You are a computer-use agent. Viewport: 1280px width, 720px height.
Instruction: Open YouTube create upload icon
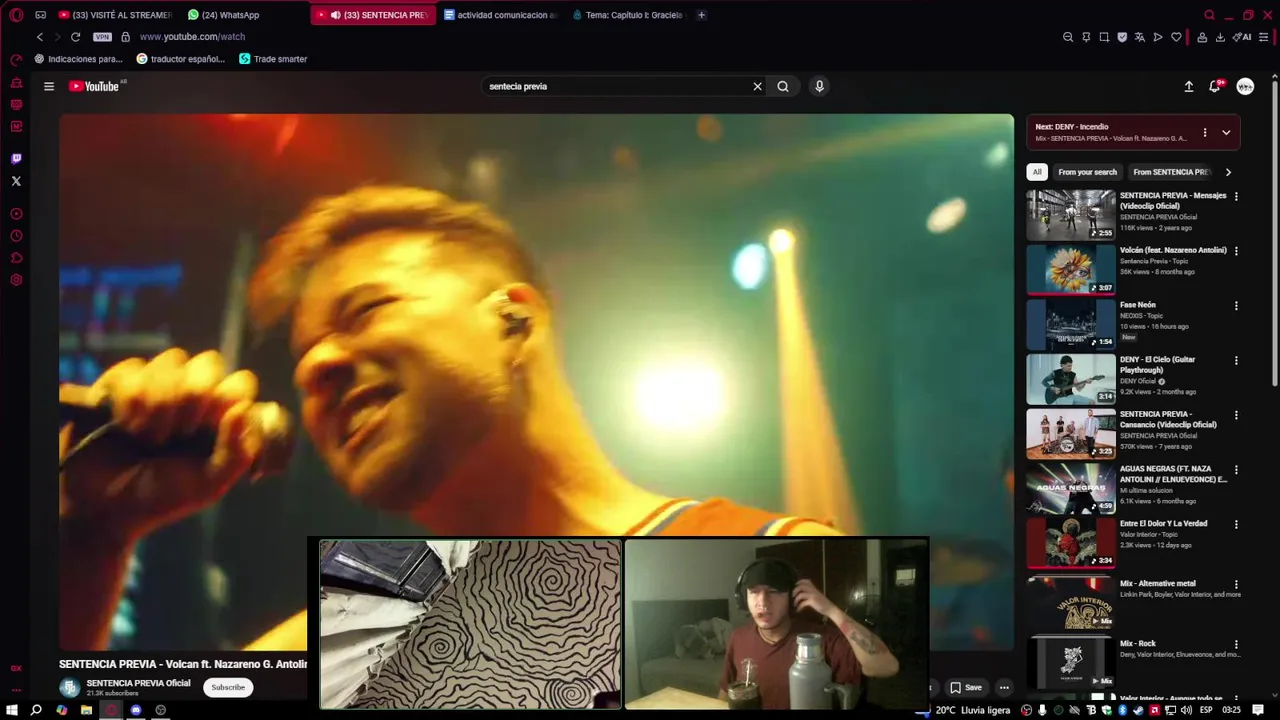1189,86
